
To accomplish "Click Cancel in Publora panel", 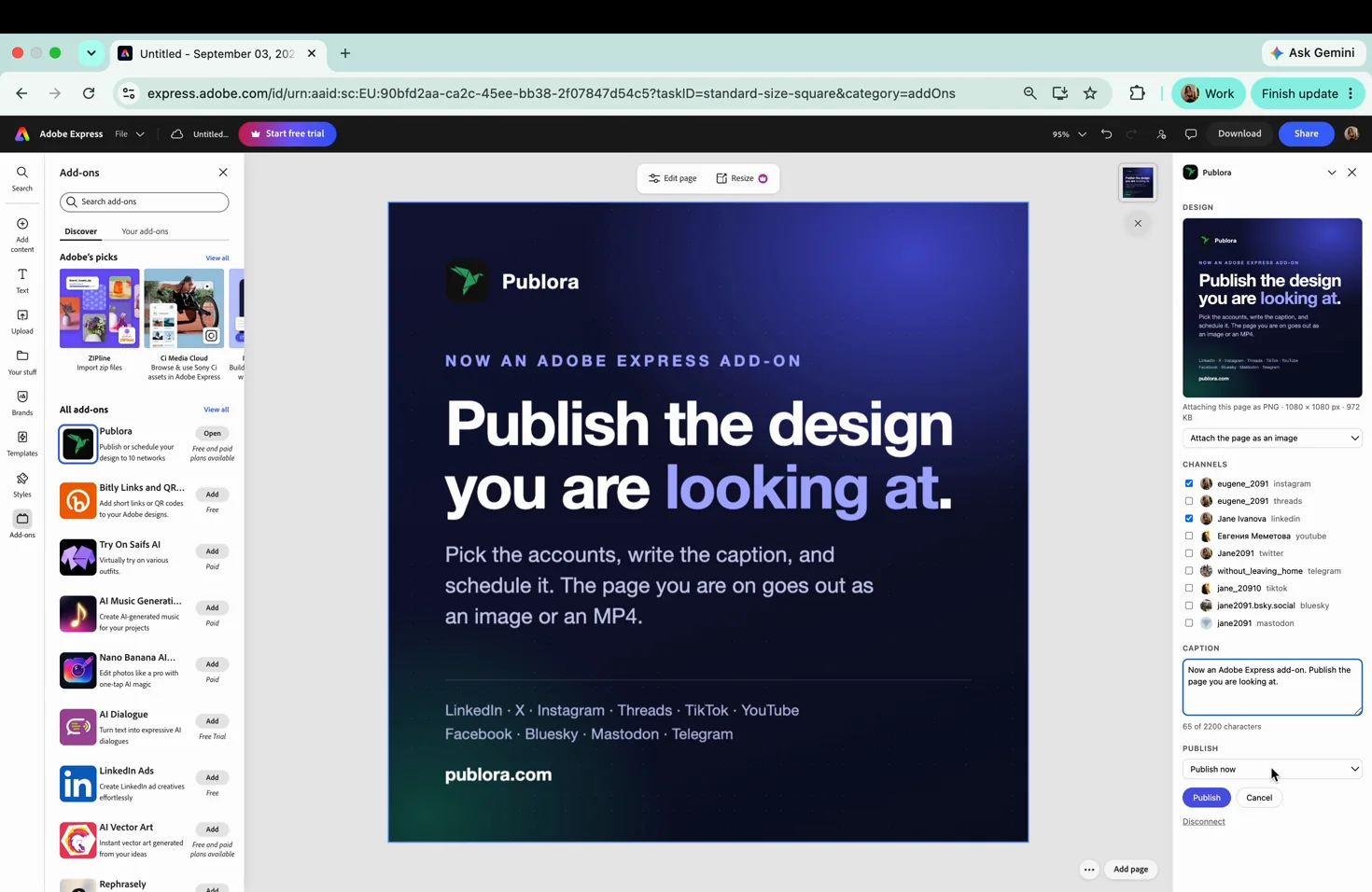I will (x=1259, y=798).
